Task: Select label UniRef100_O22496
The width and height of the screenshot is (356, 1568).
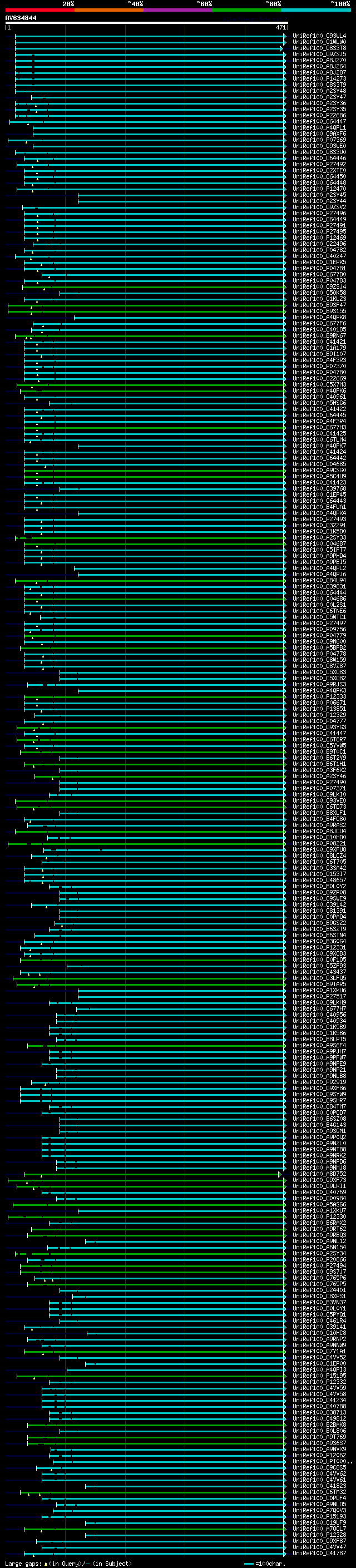Action: 319,244
